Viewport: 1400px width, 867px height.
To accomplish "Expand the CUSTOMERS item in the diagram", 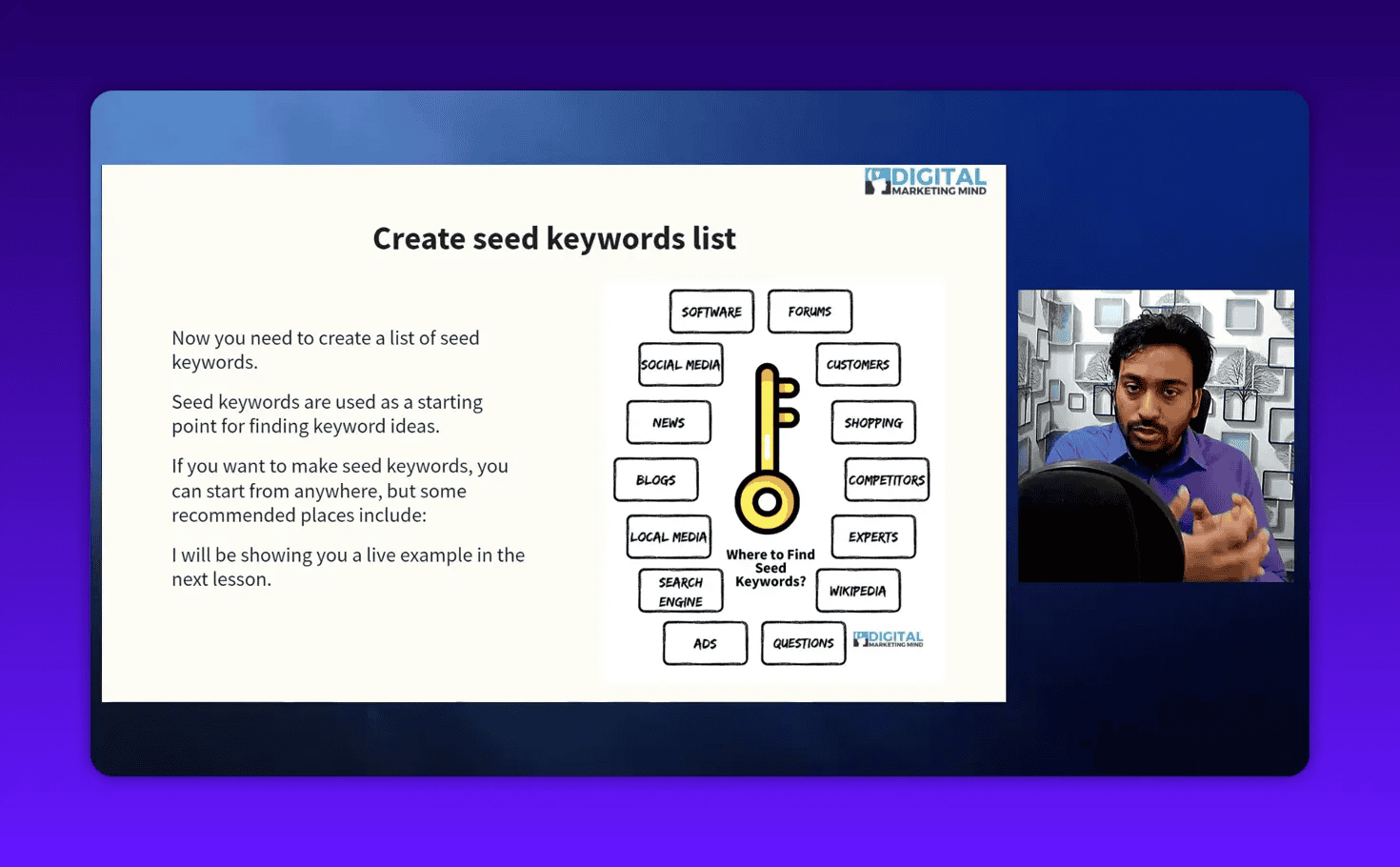I will pyautogui.click(x=857, y=364).
